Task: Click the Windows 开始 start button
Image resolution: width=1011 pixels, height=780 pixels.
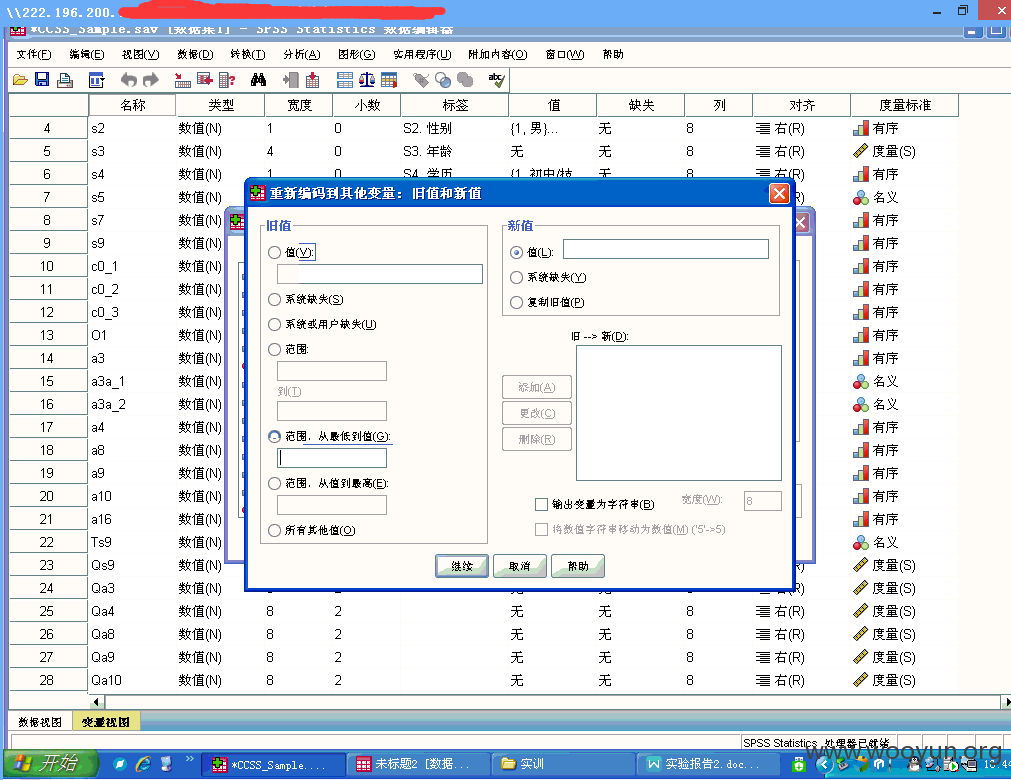Action: click(50, 764)
